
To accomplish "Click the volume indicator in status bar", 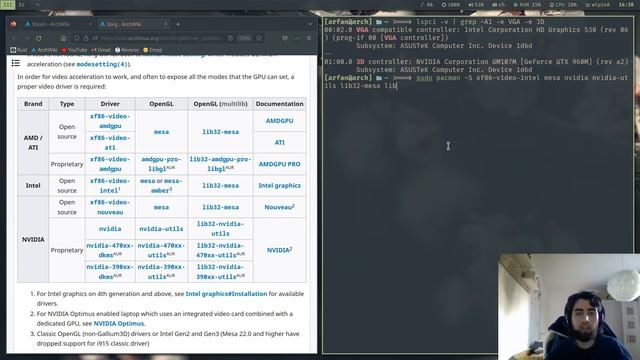I will click(x=476, y=5).
